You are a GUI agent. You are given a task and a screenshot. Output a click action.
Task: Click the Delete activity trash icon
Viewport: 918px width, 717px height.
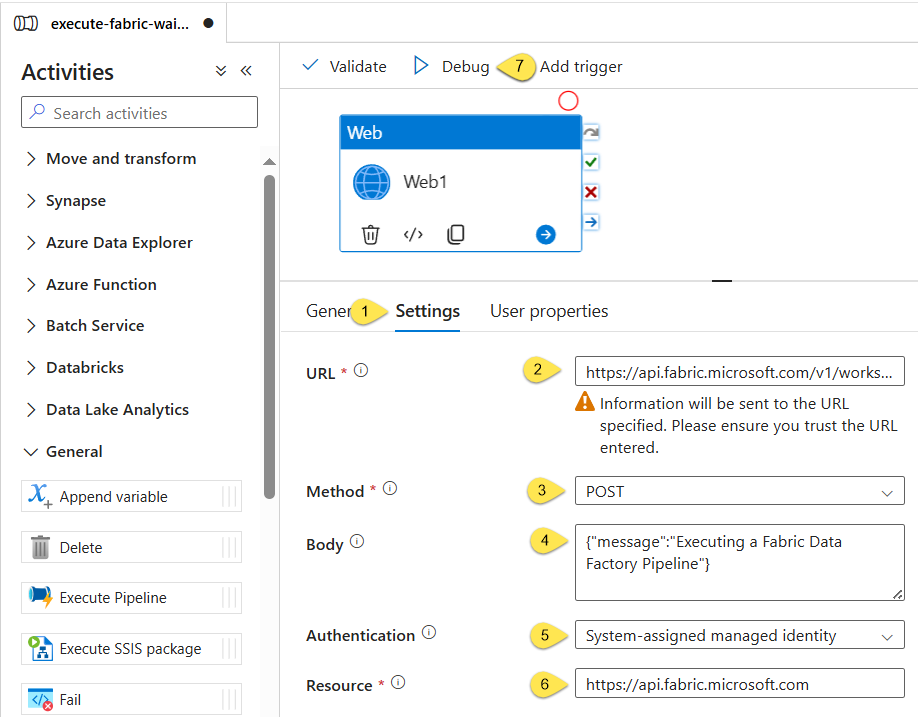[x=40, y=547]
